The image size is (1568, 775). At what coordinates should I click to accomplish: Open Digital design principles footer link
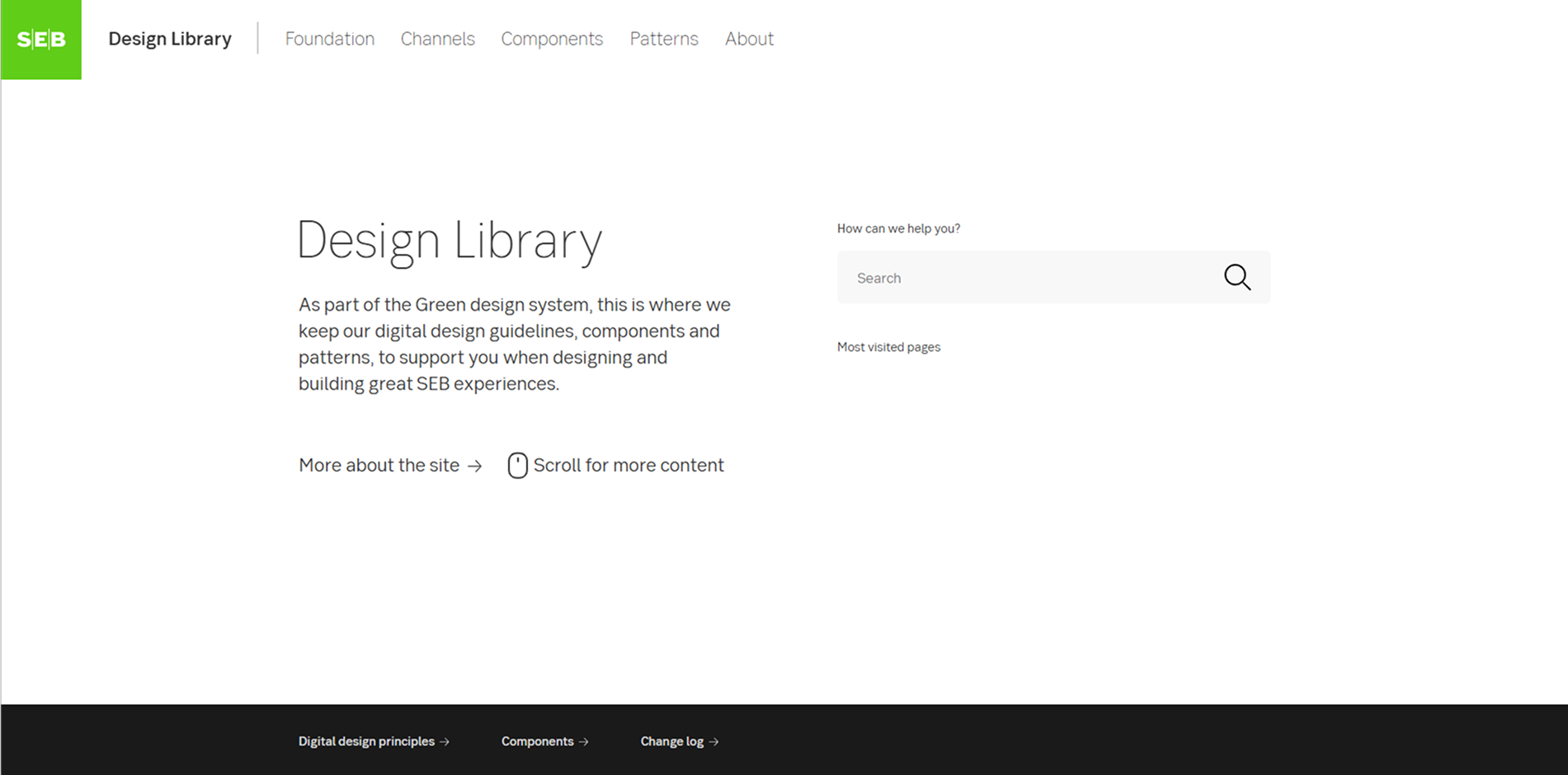374,741
